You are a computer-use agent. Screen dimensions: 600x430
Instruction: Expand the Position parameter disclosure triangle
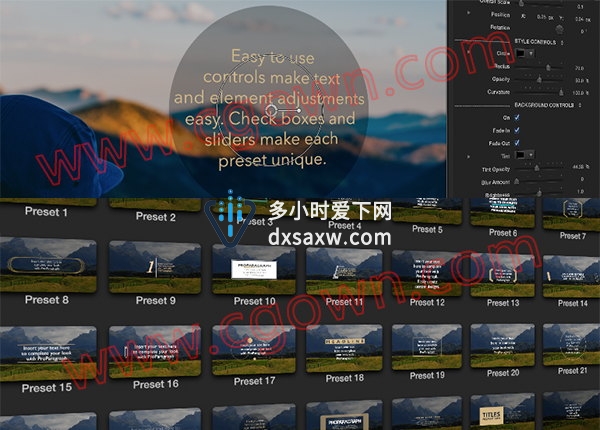pos(468,13)
